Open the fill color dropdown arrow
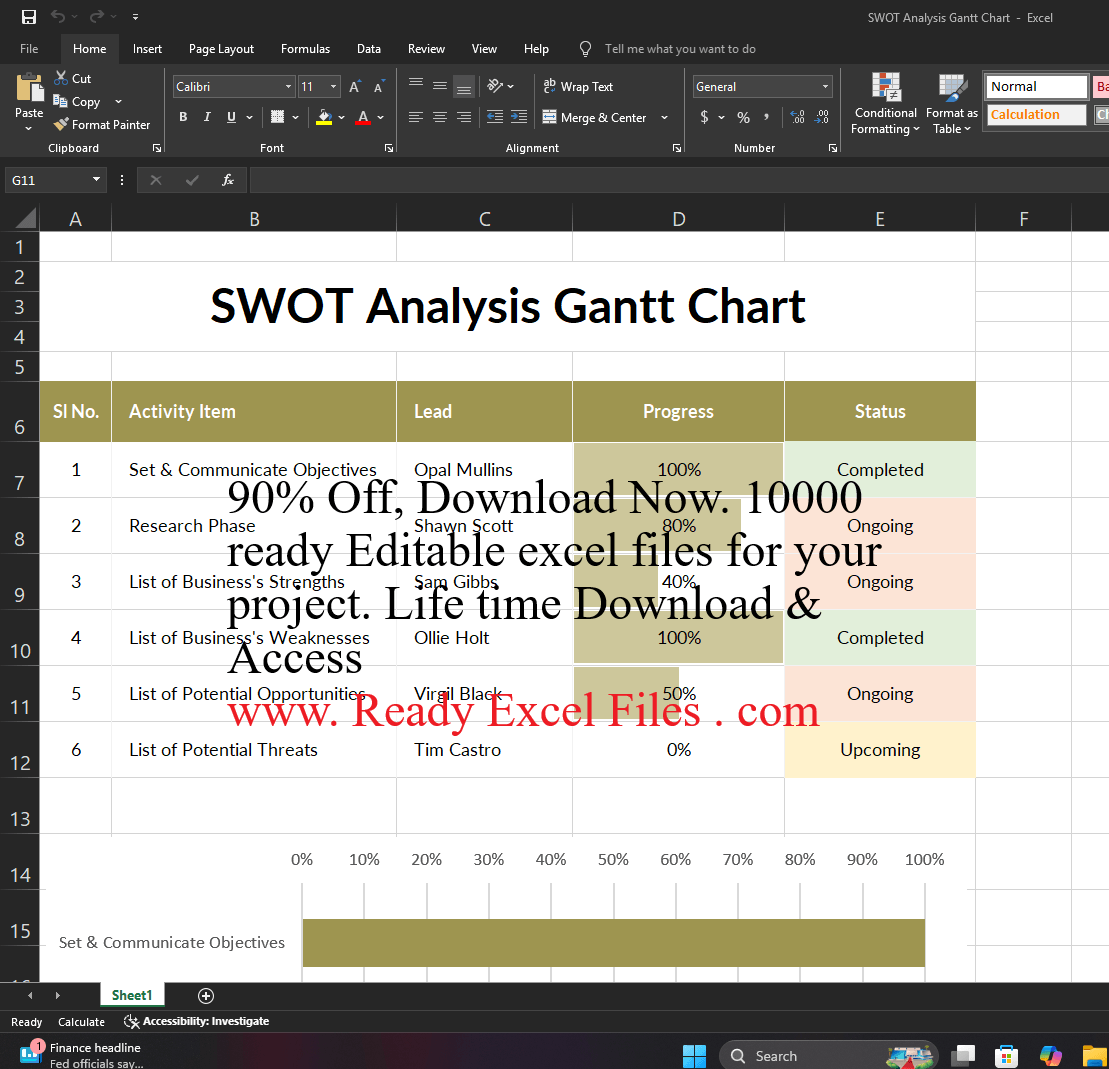The height and width of the screenshot is (1069, 1109). coord(342,117)
